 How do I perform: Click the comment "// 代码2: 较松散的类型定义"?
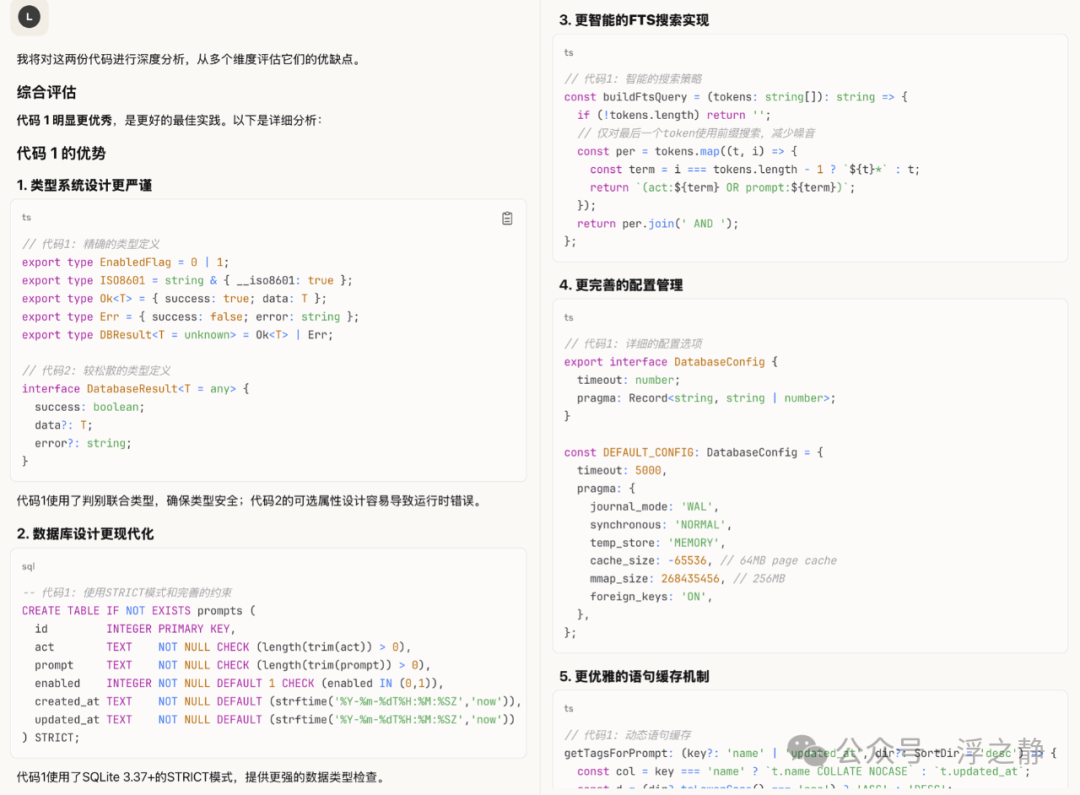pos(96,371)
